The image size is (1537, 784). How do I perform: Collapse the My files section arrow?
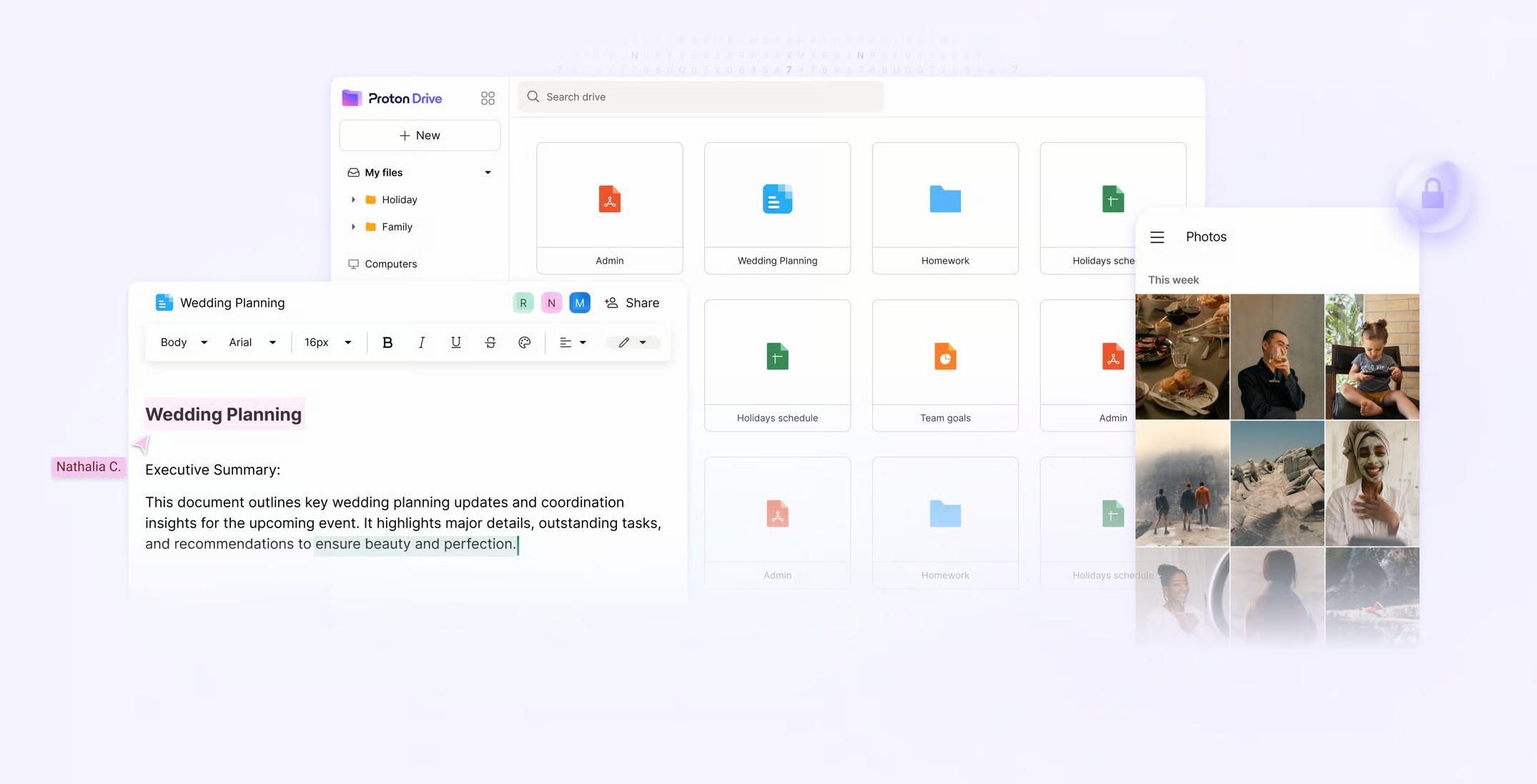coord(488,172)
